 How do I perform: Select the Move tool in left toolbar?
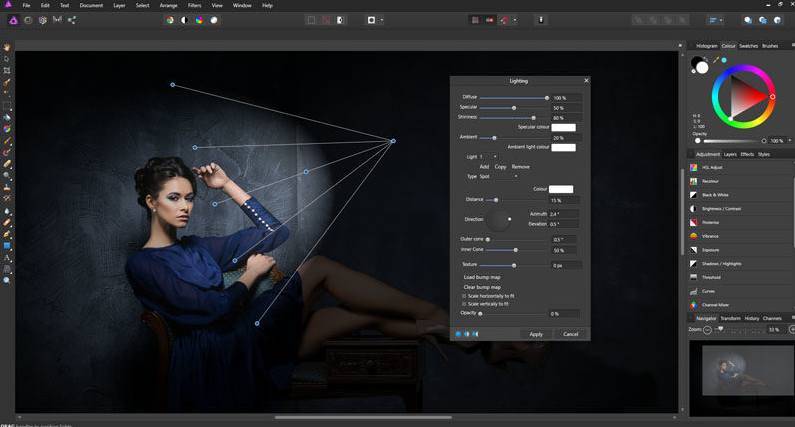pyautogui.click(x=7, y=59)
